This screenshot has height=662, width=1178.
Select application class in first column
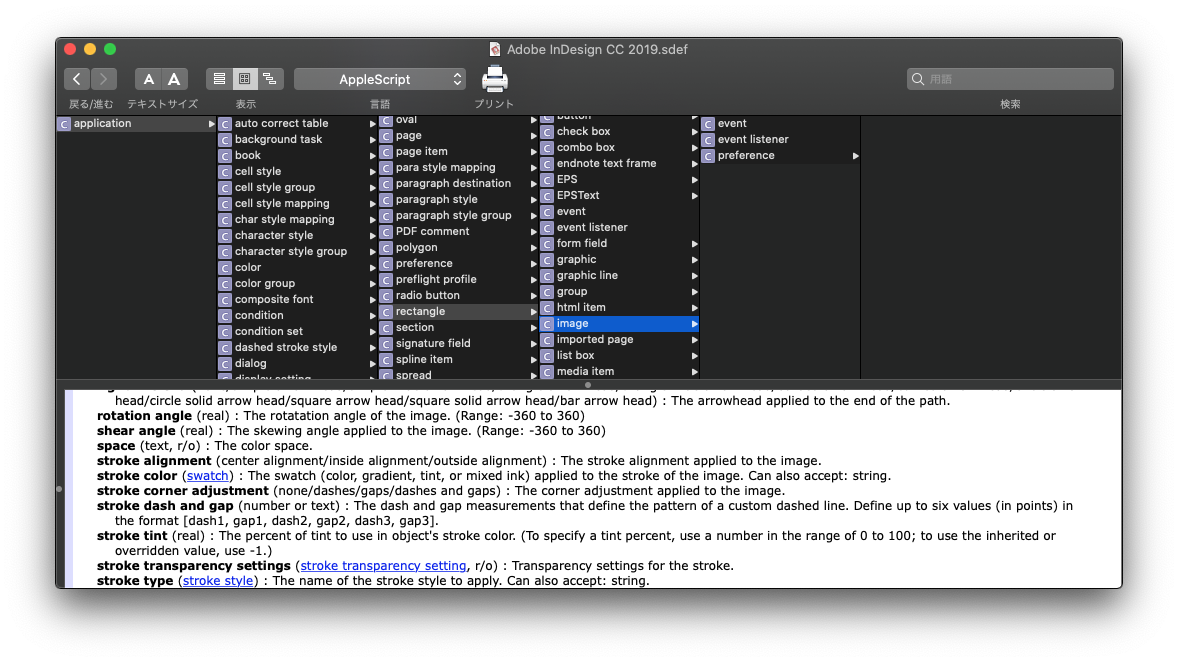click(x=136, y=123)
